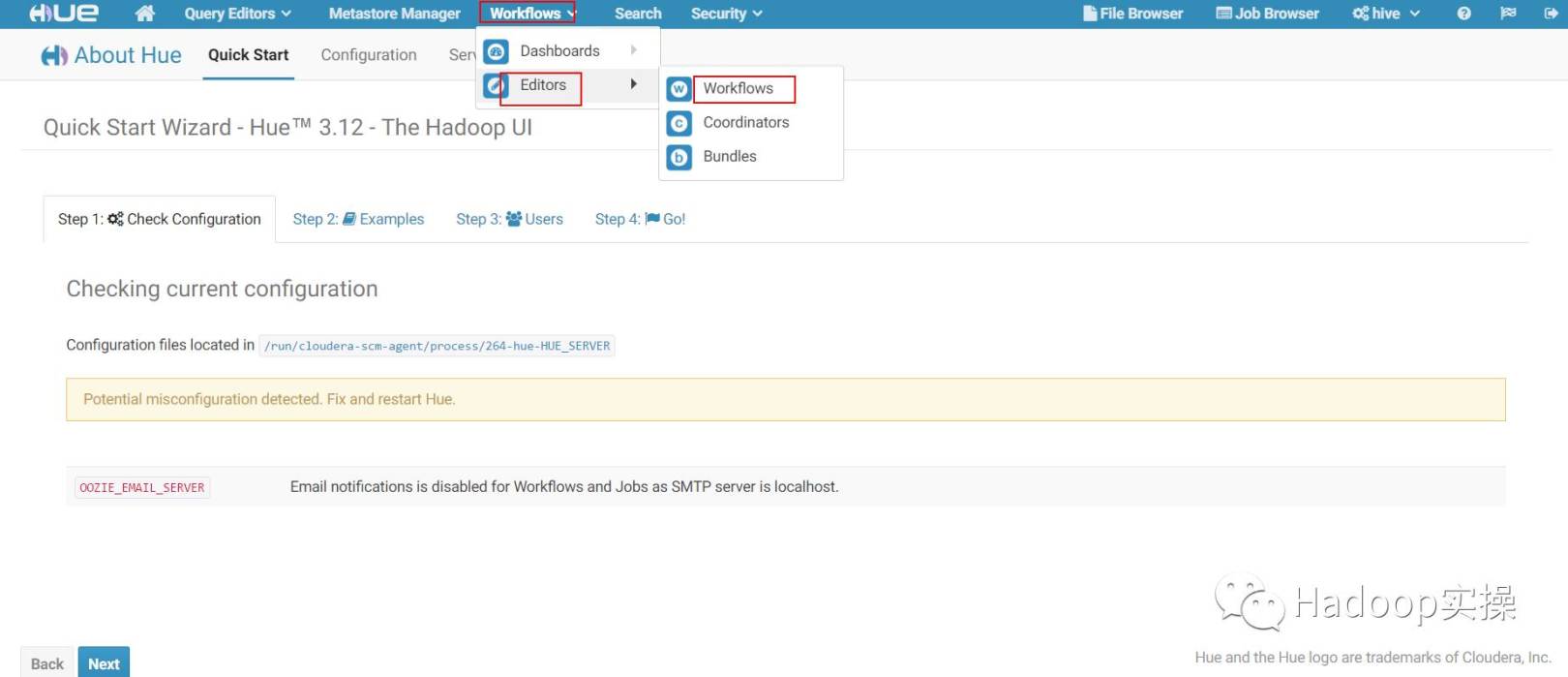Choose Coordinators in Editors submenu
The width and height of the screenshot is (1568, 677).
tap(745, 122)
